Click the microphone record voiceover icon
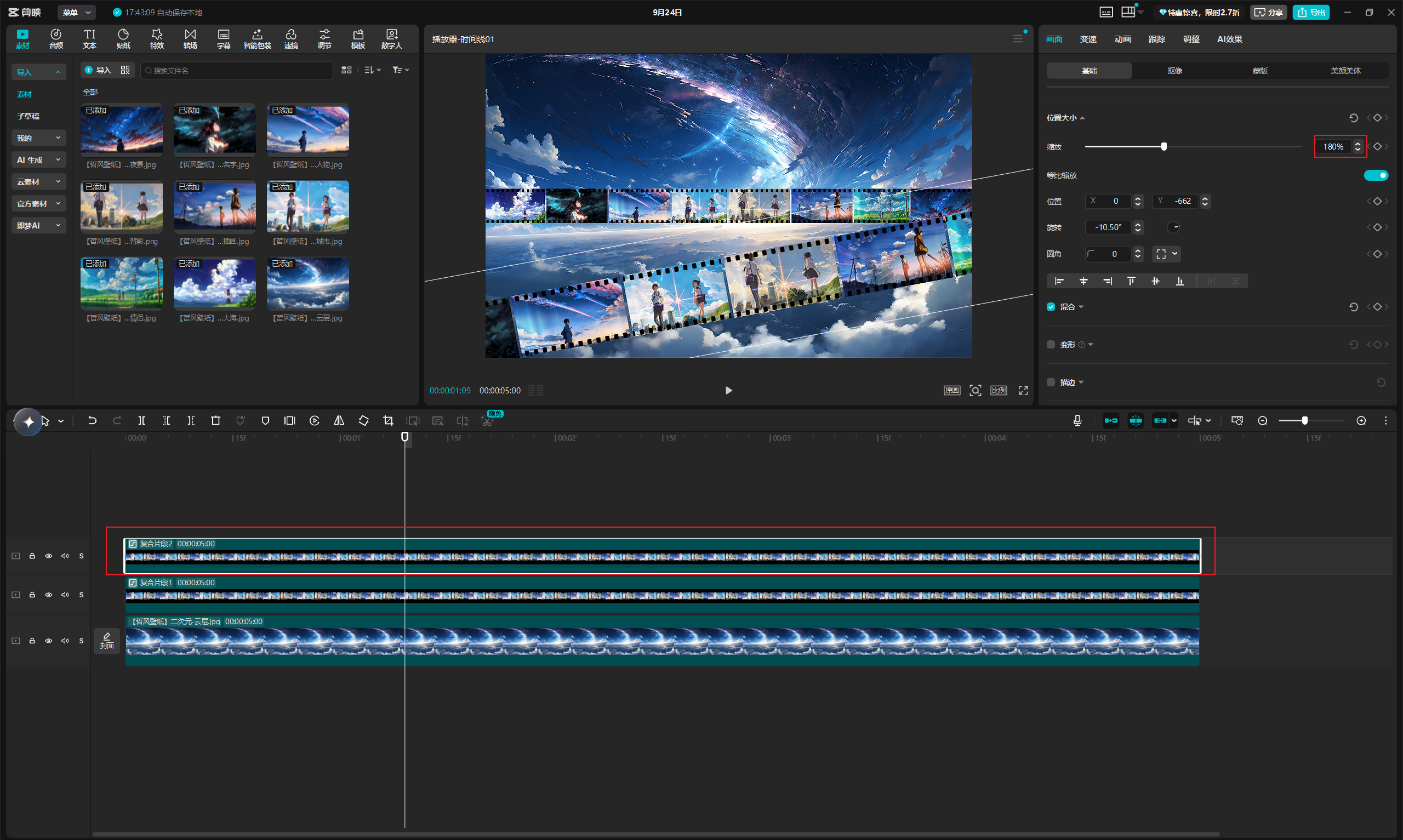 (x=1077, y=421)
